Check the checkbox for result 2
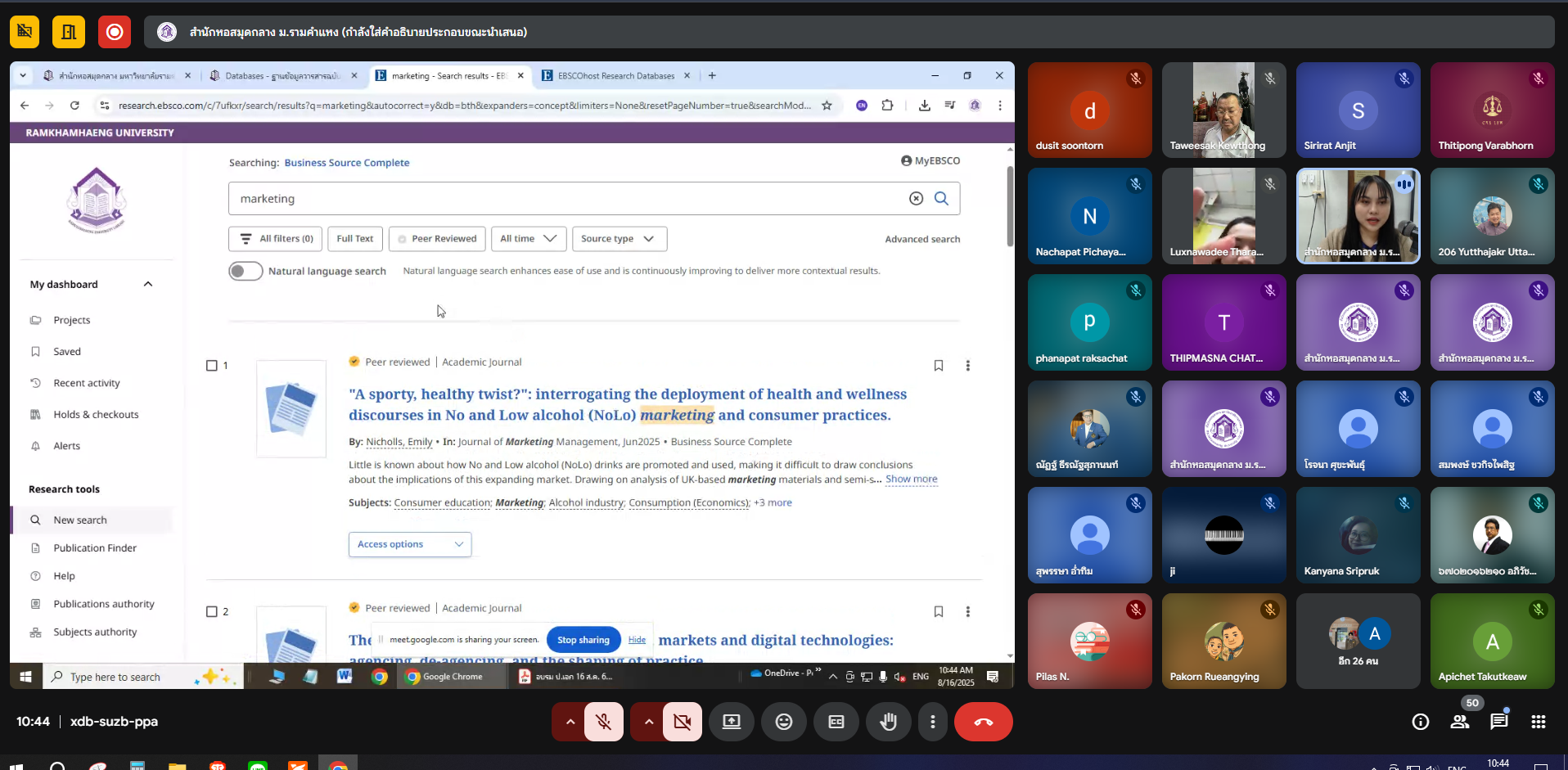Image resolution: width=1568 pixels, height=770 pixels. coord(212,612)
